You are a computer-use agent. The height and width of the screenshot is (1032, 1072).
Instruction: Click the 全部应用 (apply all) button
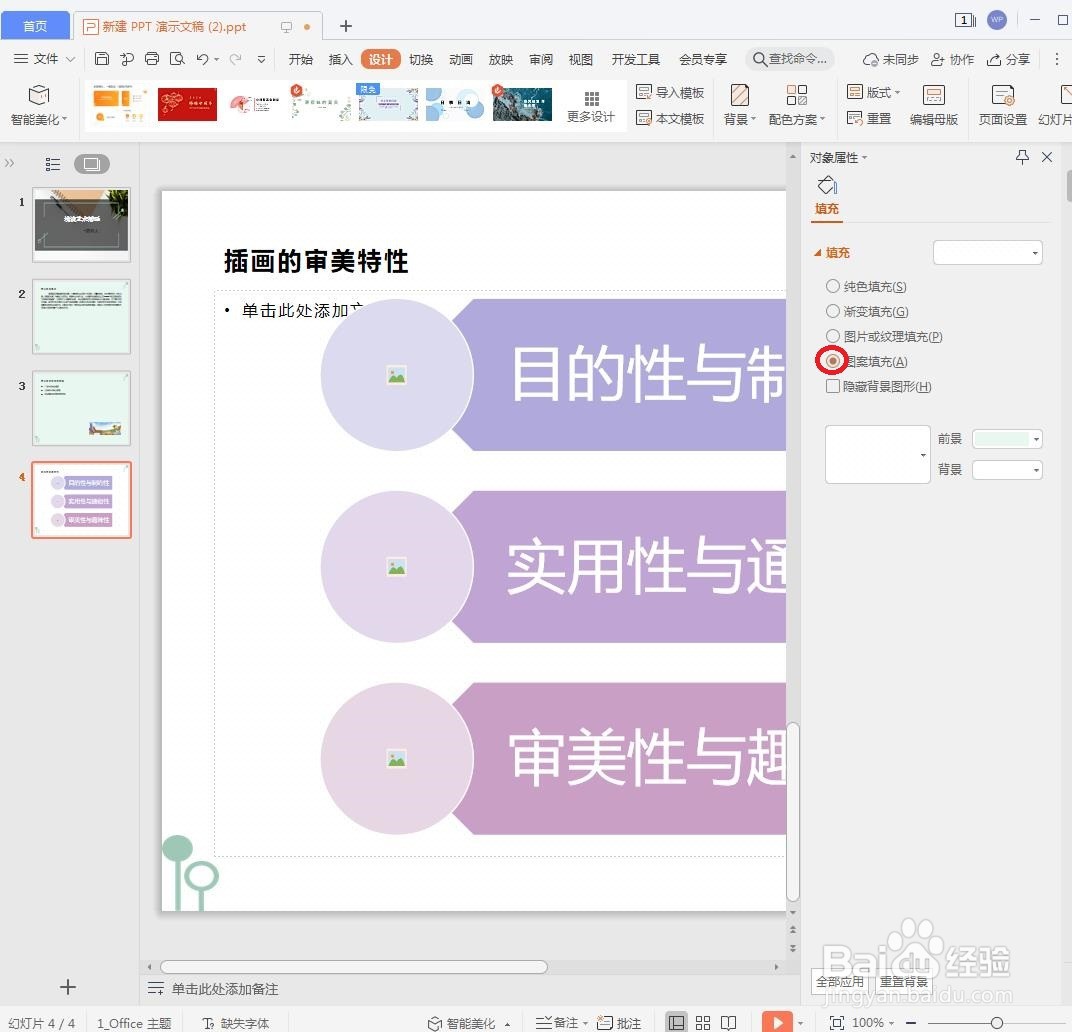[x=840, y=981]
